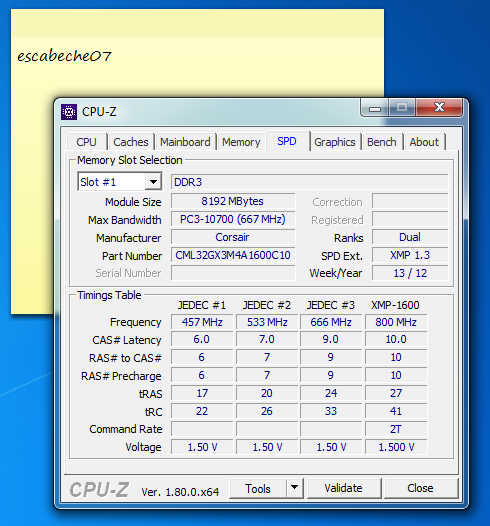Click the 2T Command Rate value
The height and width of the screenshot is (526, 490).
(x=396, y=429)
